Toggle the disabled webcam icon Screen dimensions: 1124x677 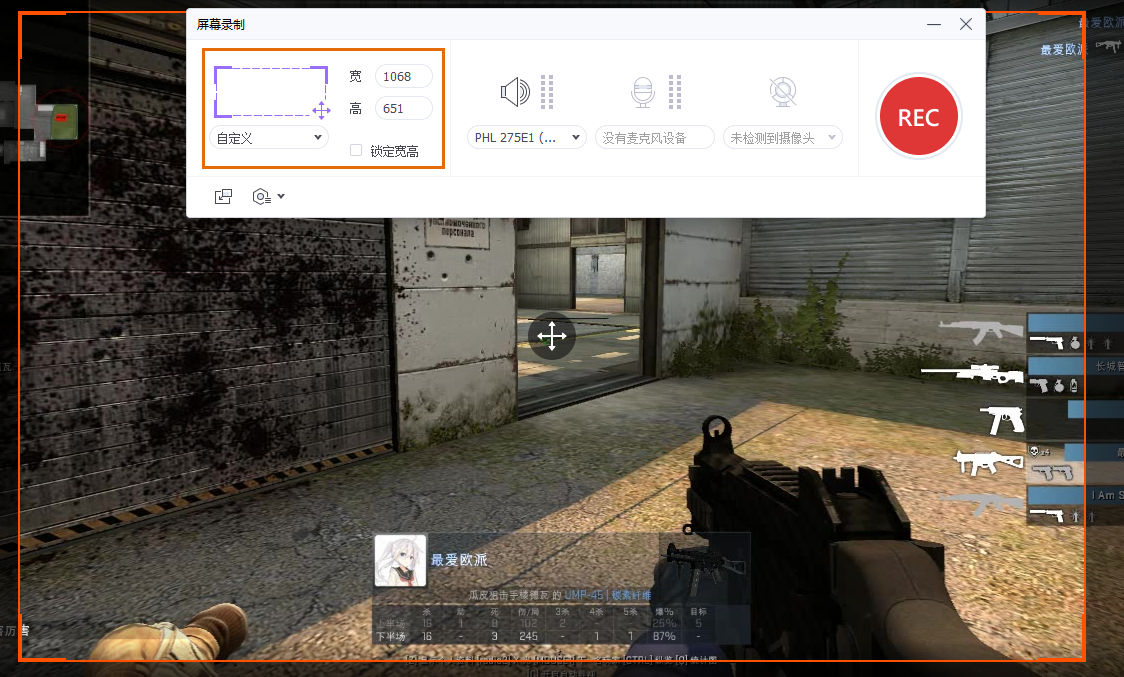point(783,92)
